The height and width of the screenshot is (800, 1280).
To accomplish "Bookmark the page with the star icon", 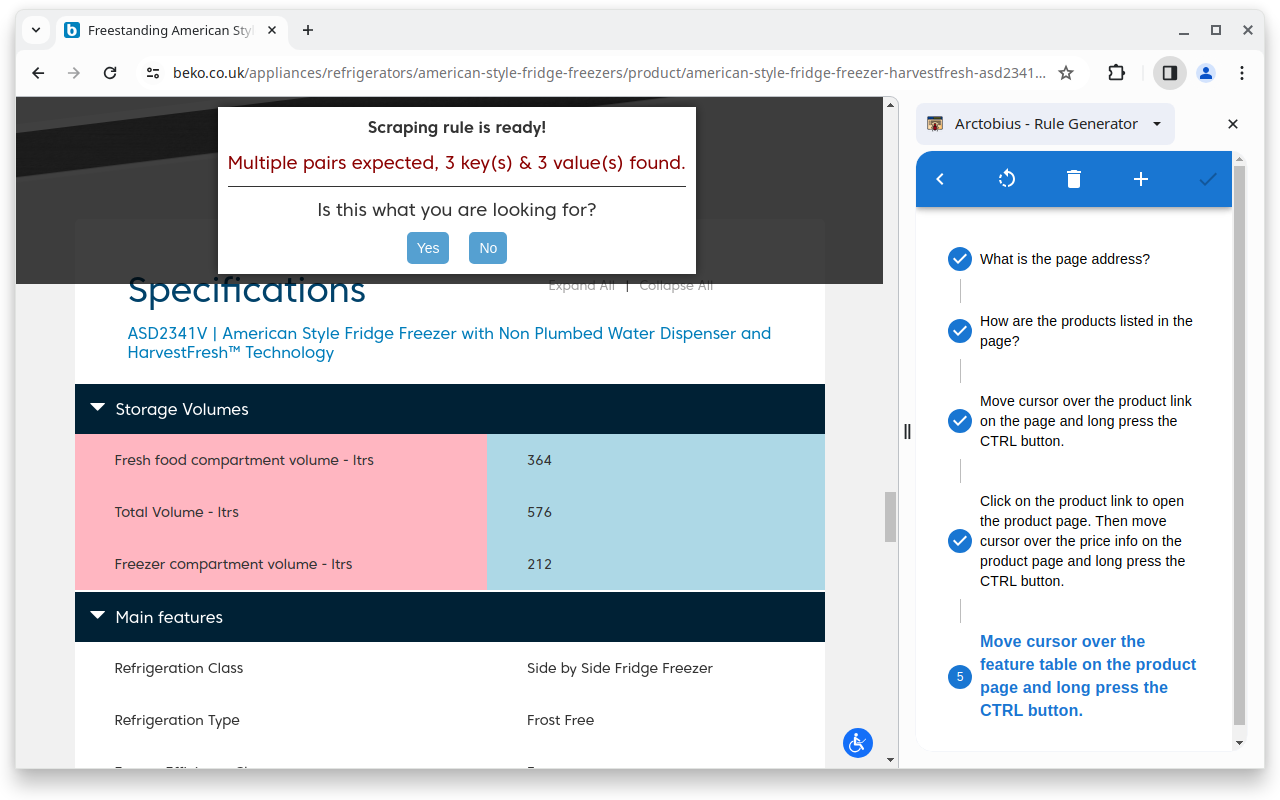I will [x=1066, y=72].
